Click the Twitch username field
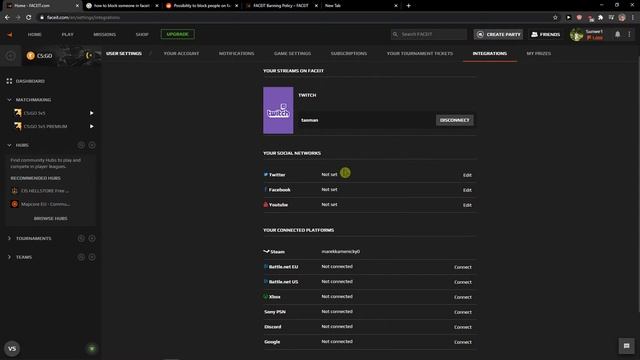The width and height of the screenshot is (640, 360). tap(366, 120)
